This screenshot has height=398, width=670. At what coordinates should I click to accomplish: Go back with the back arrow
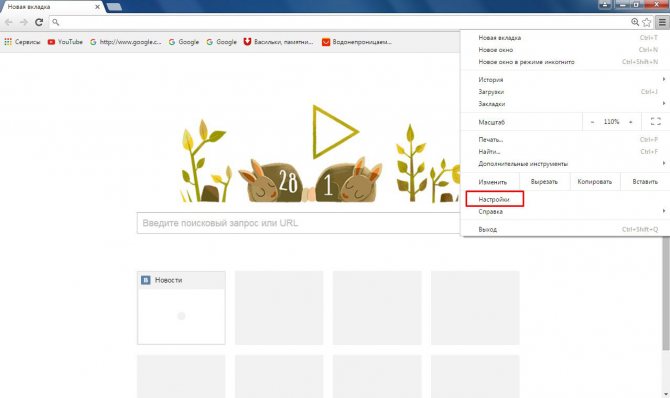coord(9,22)
